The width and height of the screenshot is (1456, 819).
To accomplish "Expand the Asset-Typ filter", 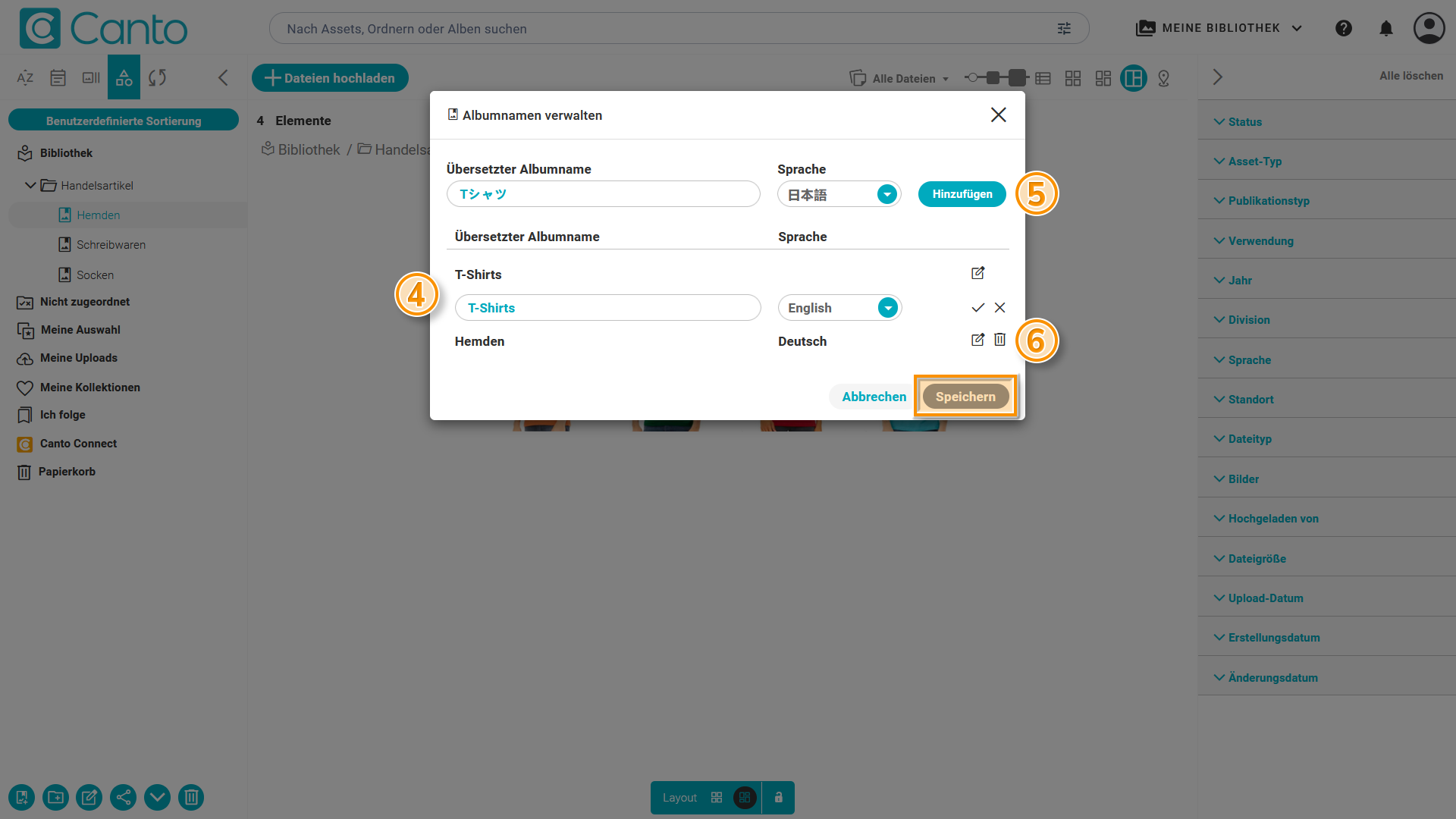I will tap(1254, 161).
